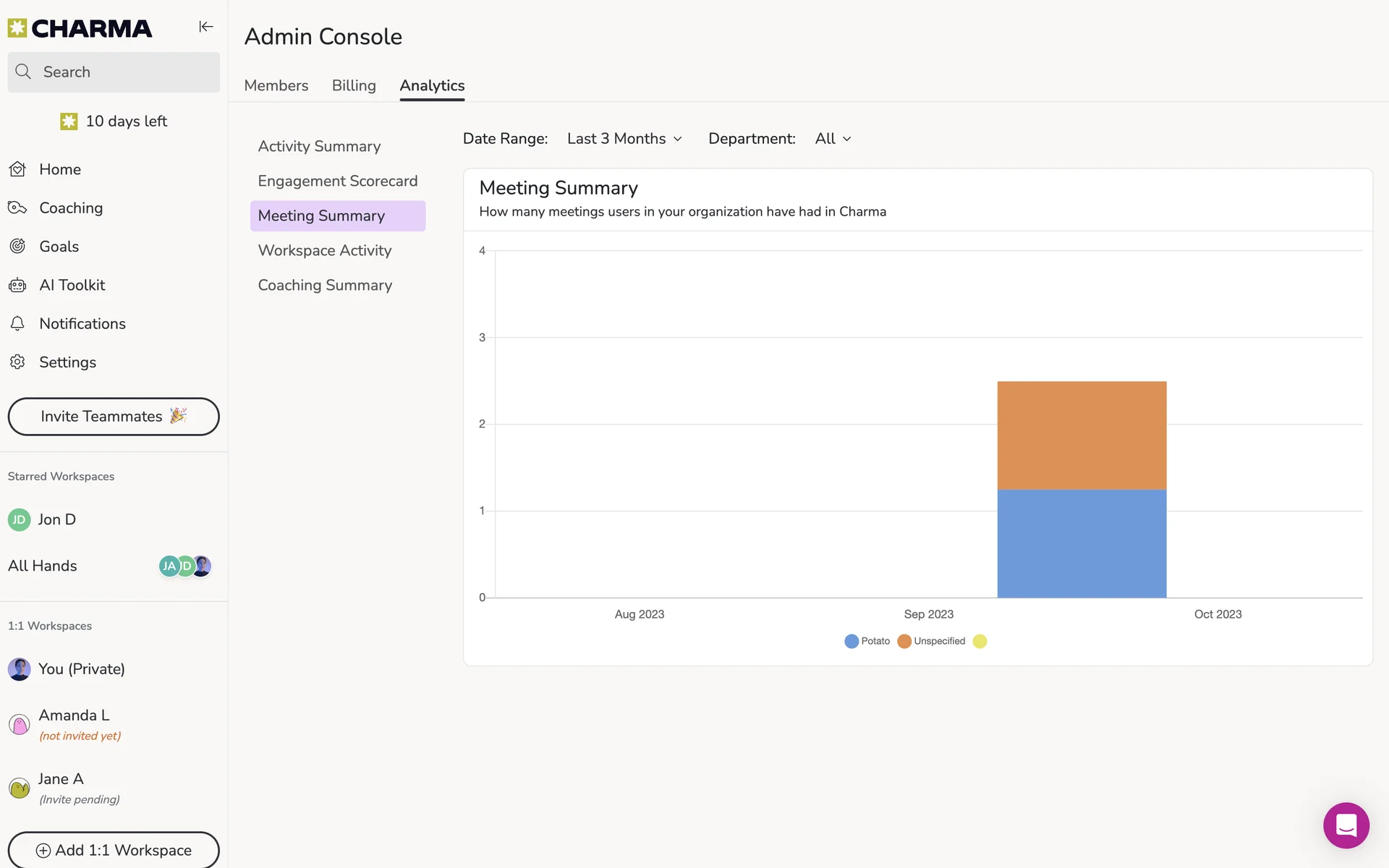Toggle the unlabeled yellow legend series

point(980,641)
